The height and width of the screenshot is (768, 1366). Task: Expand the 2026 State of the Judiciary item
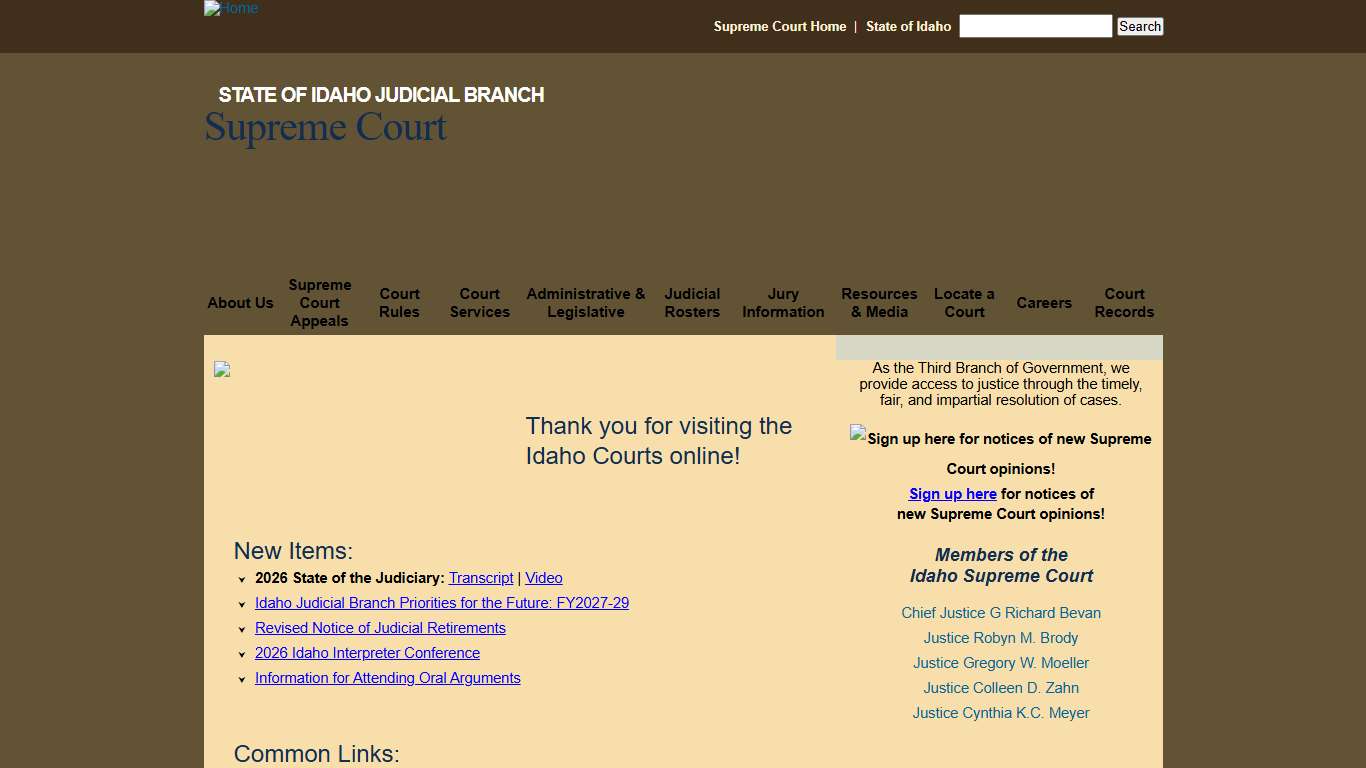242,579
